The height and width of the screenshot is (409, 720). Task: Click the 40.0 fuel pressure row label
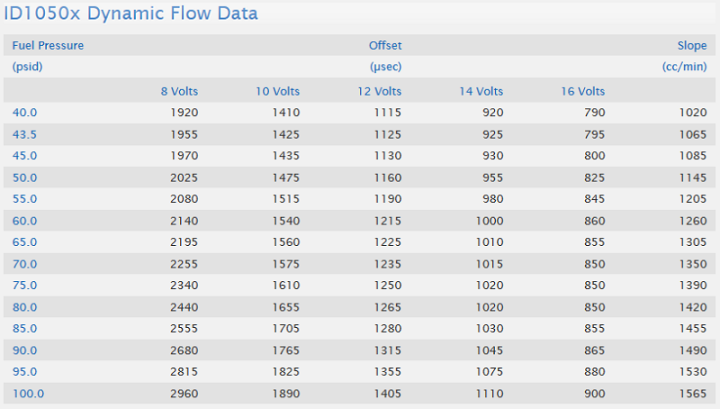pyautogui.click(x=25, y=112)
